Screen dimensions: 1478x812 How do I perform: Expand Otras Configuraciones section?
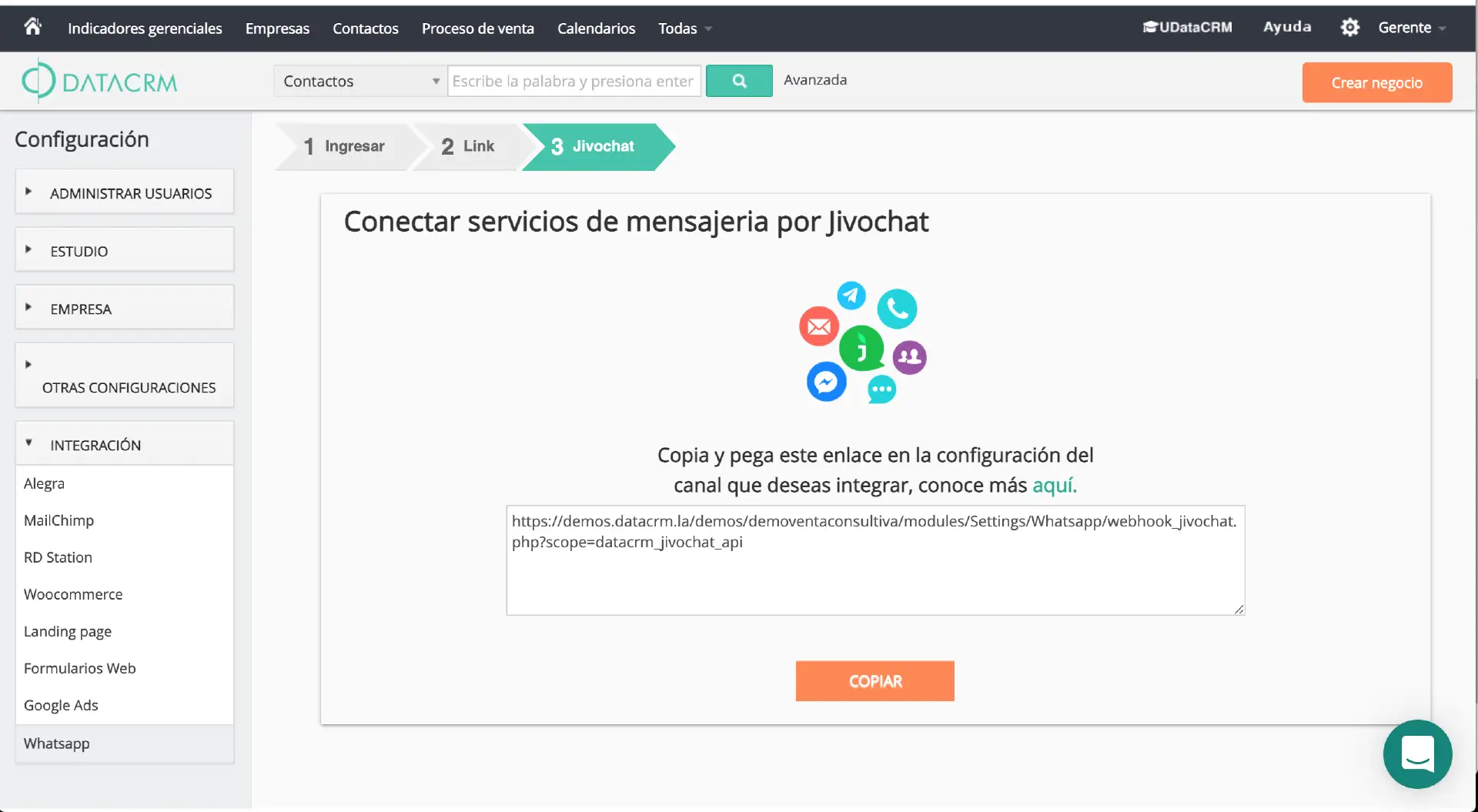point(125,375)
